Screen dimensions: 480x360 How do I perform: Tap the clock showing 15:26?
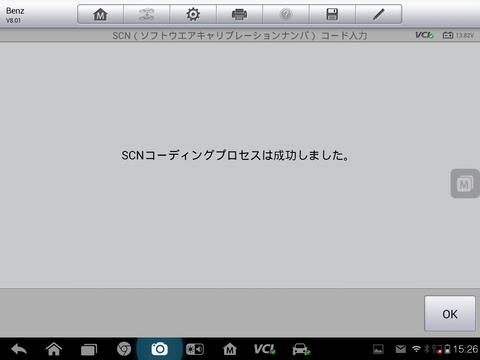coord(466,349)
